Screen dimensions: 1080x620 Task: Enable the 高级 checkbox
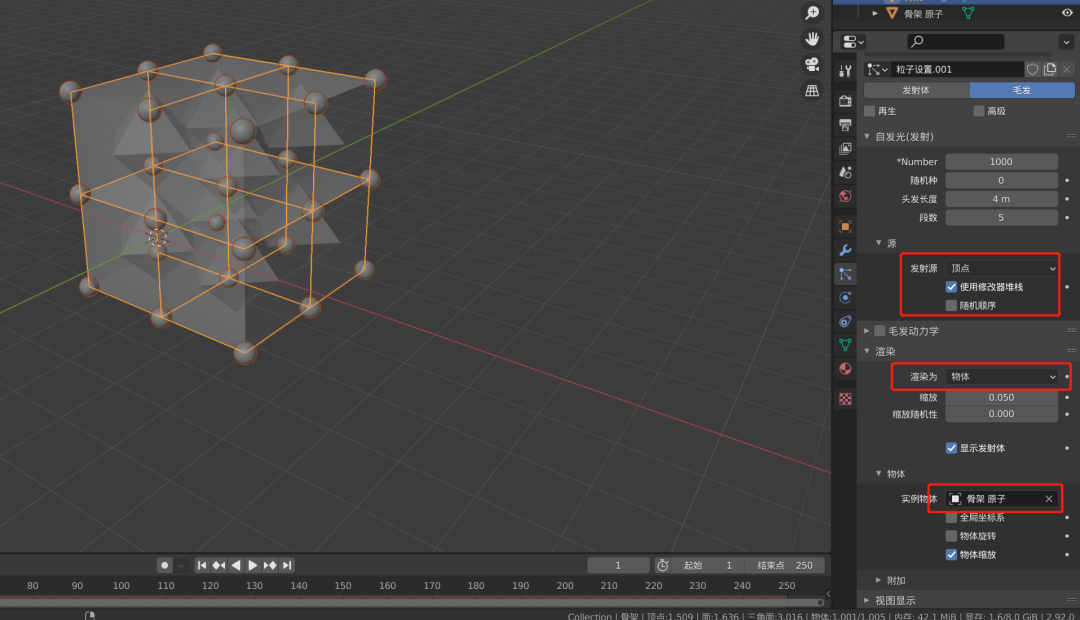[979, 111]
